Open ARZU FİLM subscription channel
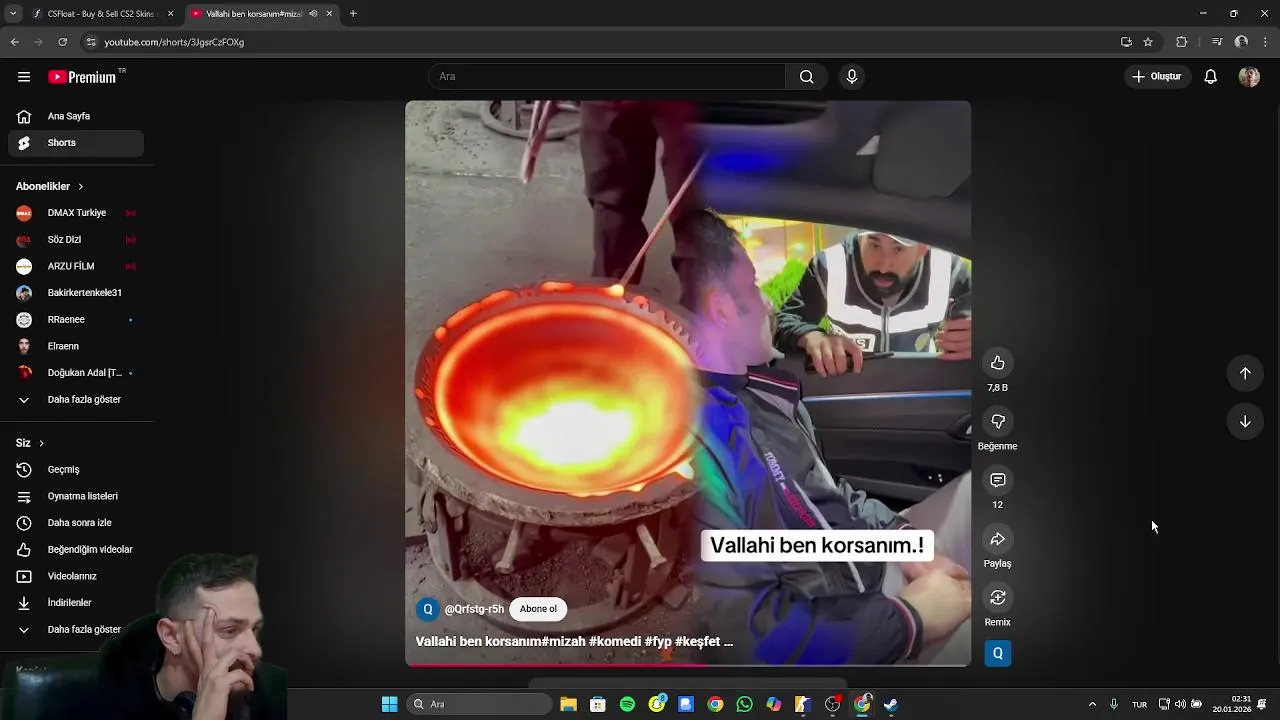Image resolution: width=1280 pixels, height=720 pixels. (x=76, y=267)
